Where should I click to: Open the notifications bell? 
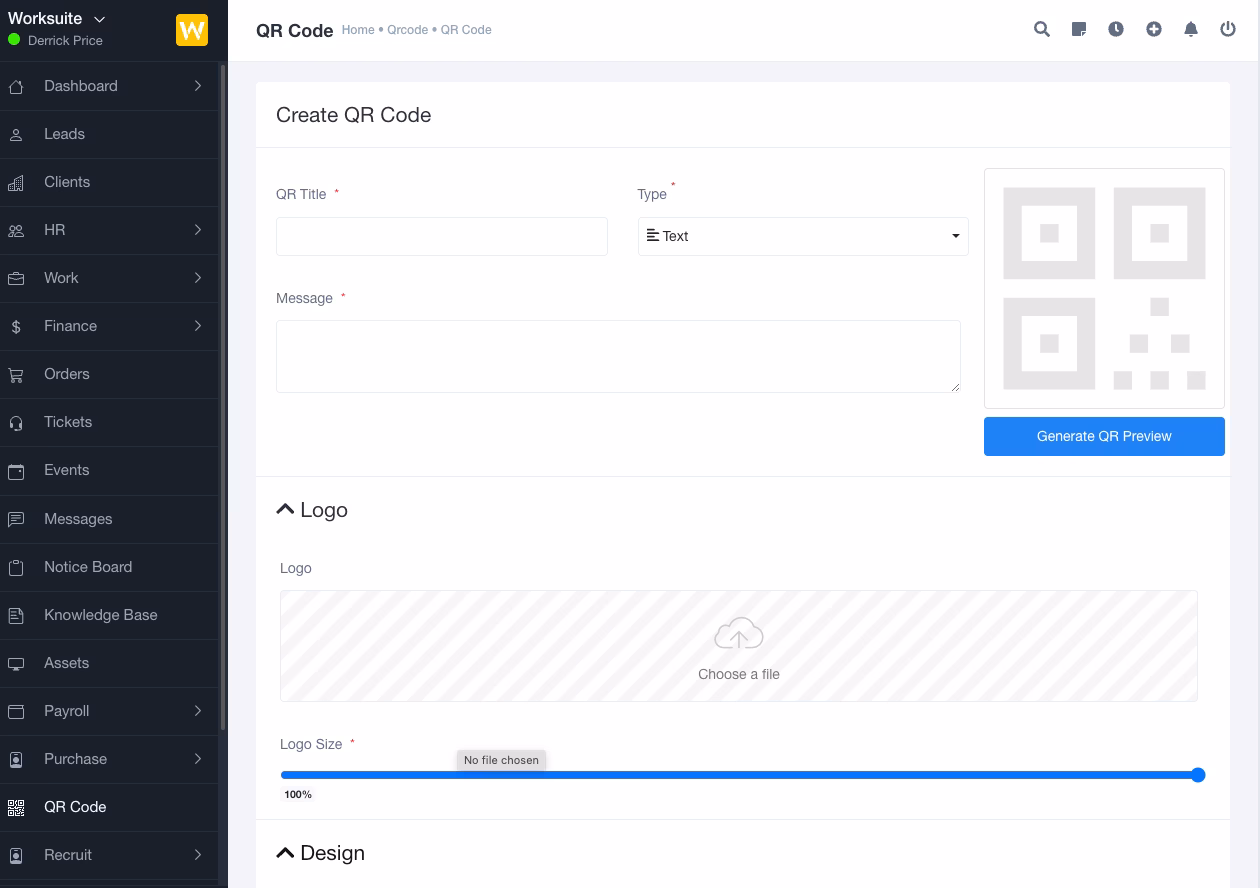pos(1191,29)
